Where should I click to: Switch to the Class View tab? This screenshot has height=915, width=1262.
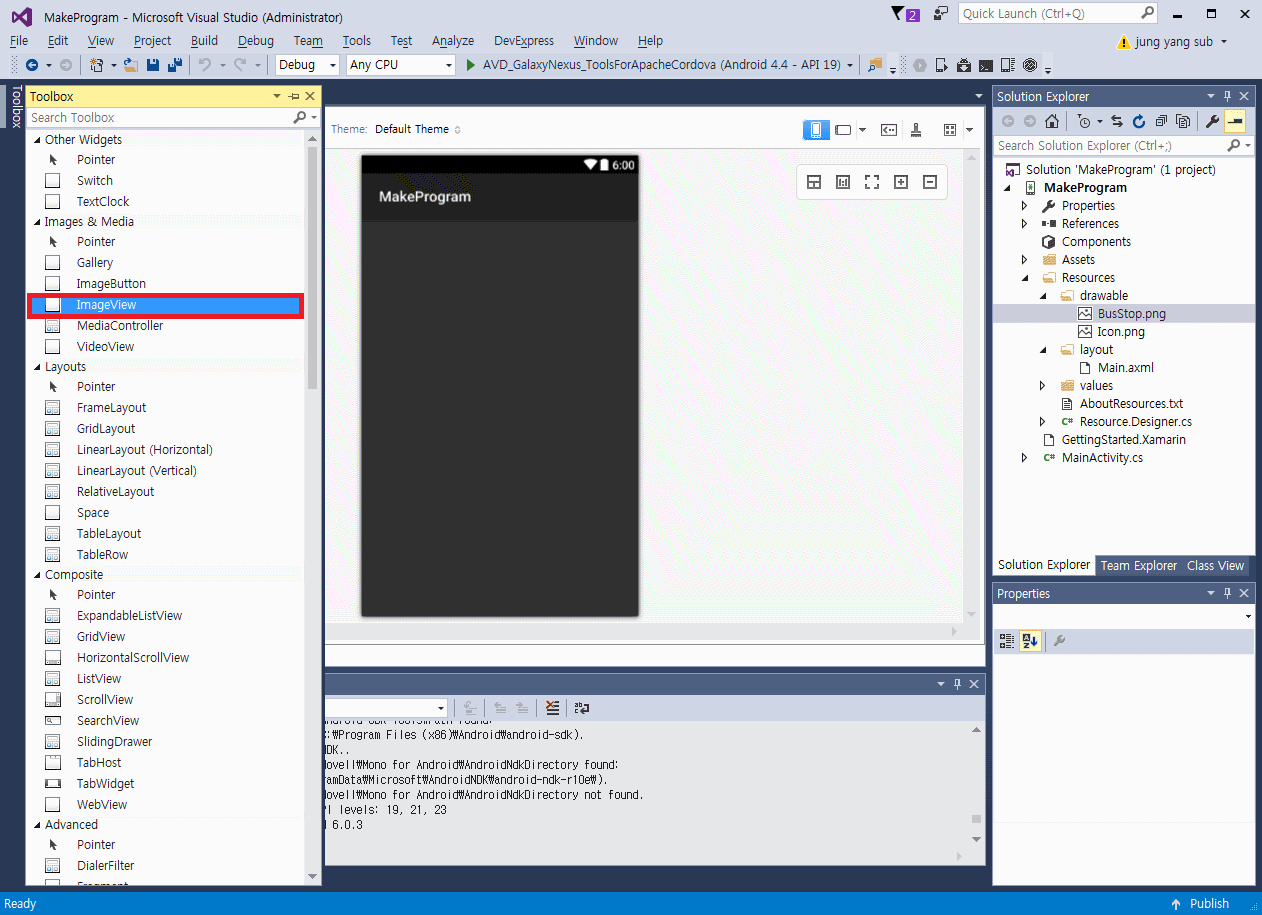click(1215, 565)
